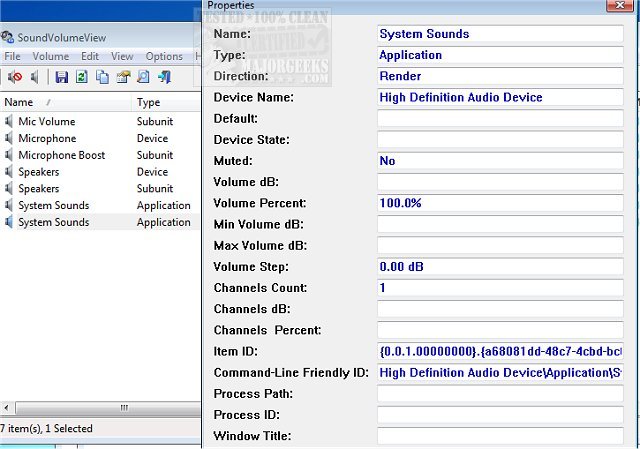Click the Save floppy disk icon
640x449 pixels.
62,77
